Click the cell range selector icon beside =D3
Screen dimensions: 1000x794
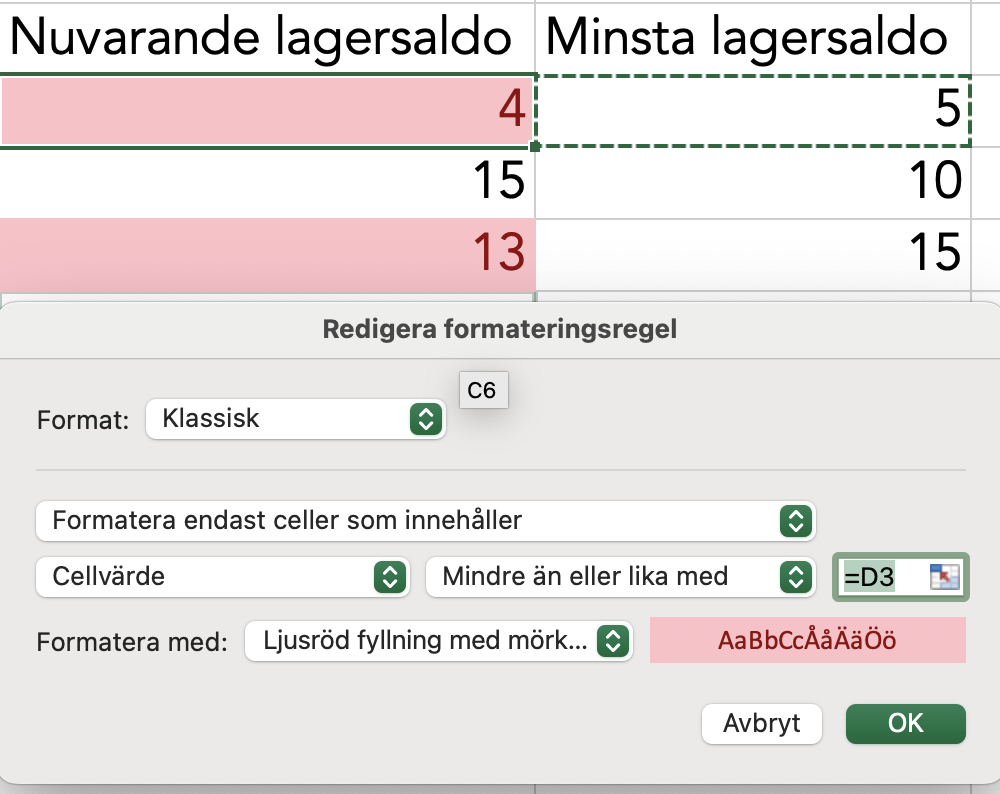point(944,577)
